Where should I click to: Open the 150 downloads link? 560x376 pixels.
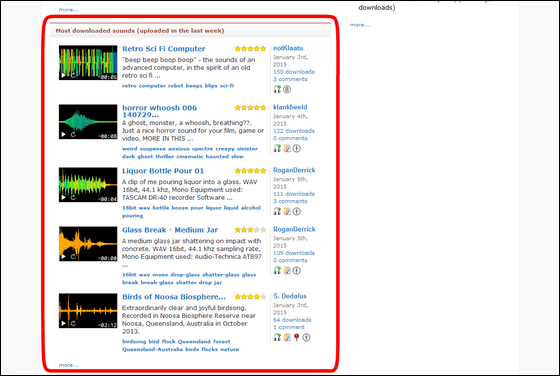tap(294, 72)
